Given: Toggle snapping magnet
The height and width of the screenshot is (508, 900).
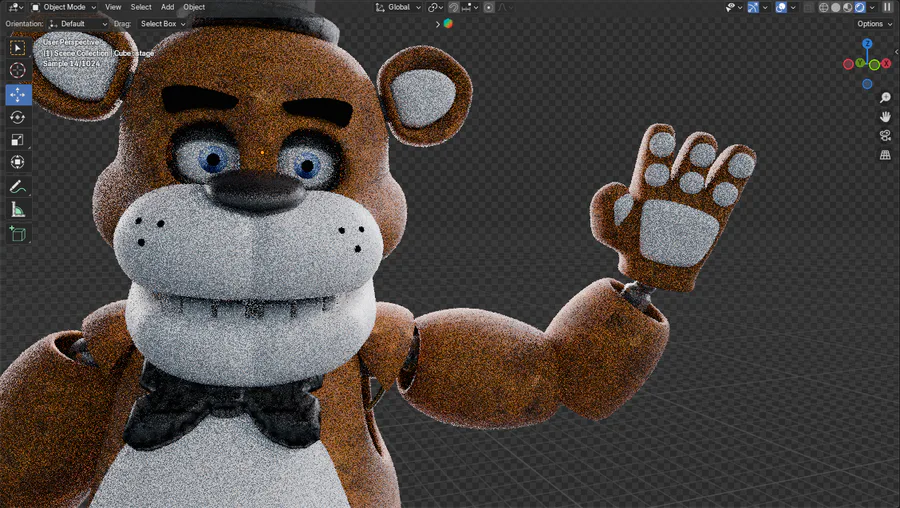Looking at the screenshot, I should (453, 7).
